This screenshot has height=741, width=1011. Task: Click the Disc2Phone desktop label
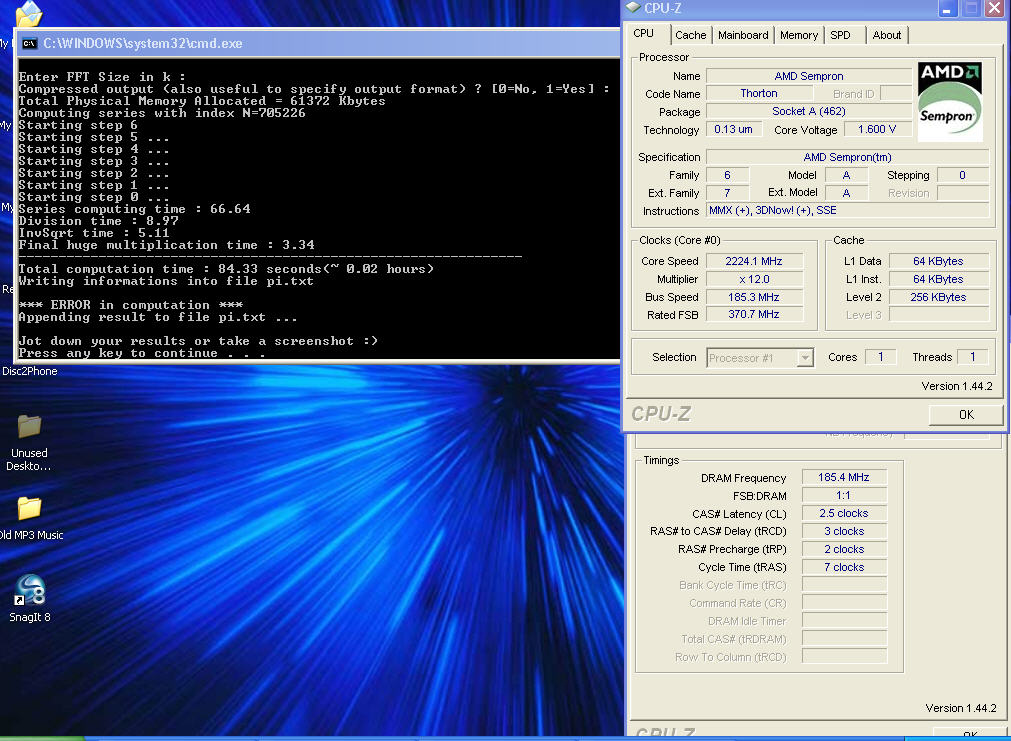pyautogui.click(x=30, y=371)
